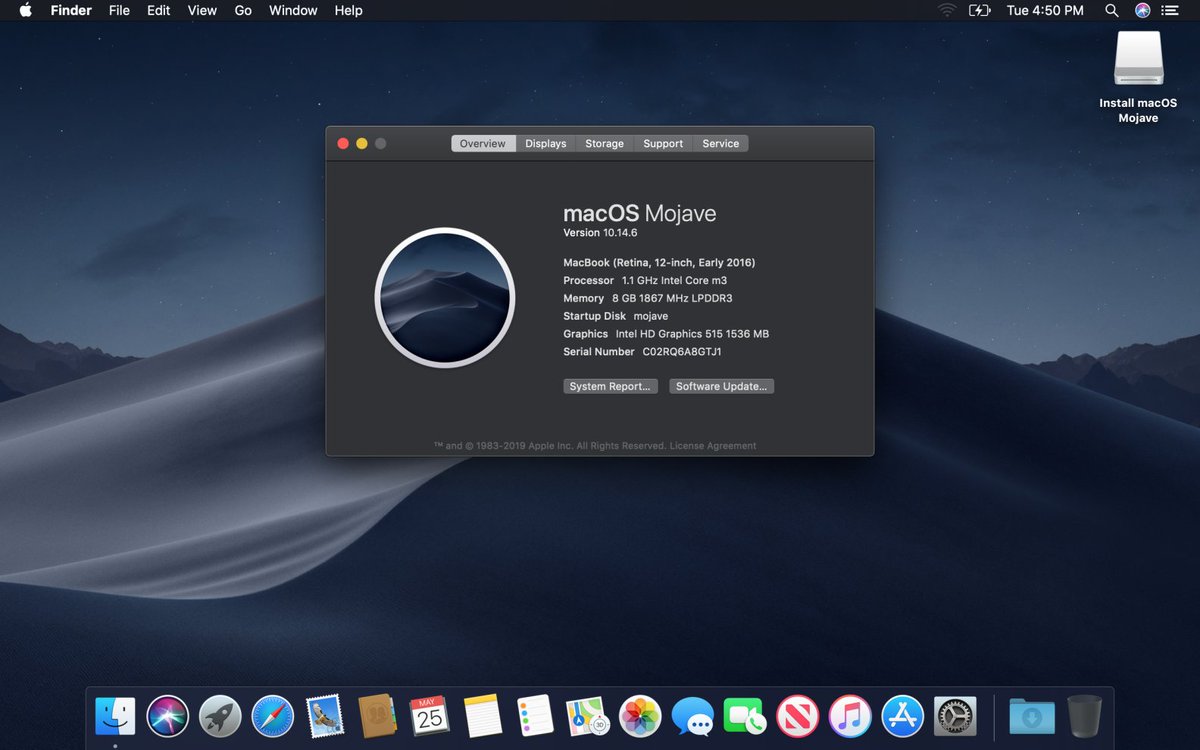Open the File menu
This screenshot has width=1200, height=750.
coord(119,10)
